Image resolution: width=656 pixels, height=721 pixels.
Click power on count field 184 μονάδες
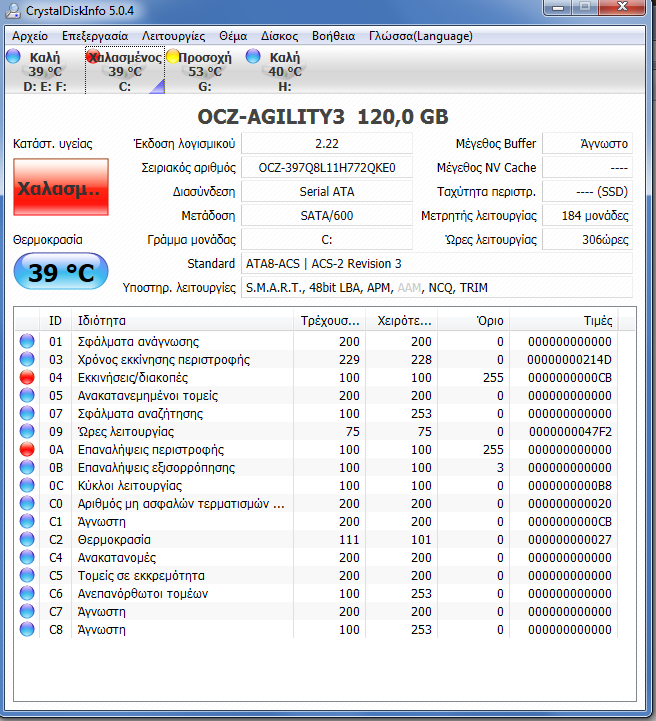tap(588, 215)
